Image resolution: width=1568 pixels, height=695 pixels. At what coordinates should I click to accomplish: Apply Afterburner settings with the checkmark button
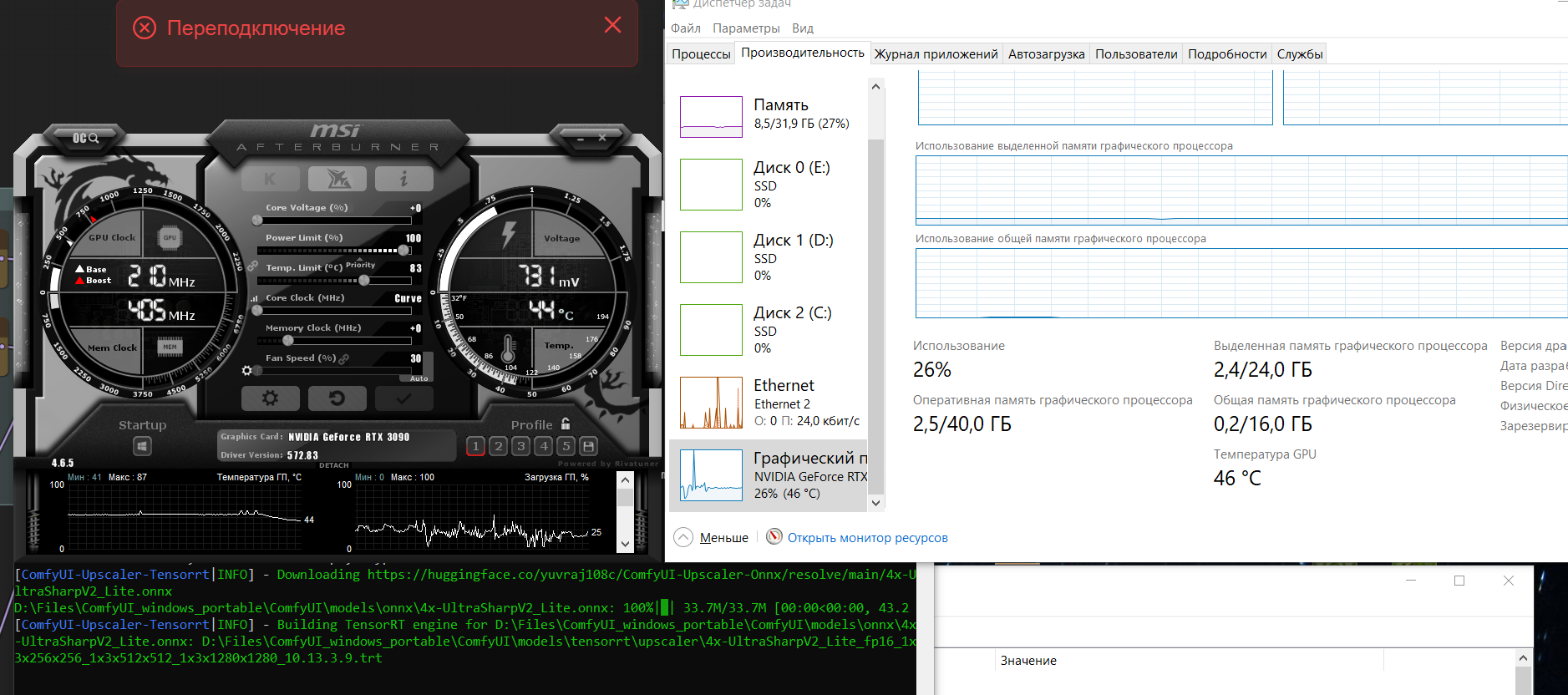(403, 398)
